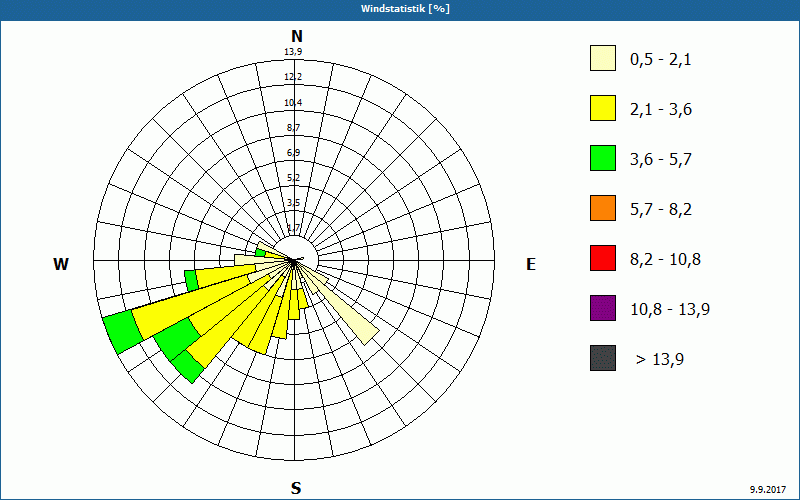This screenshot has height=500, width=800.
Task: Click the 5,2 radial axis value
Action: (293, 178)
